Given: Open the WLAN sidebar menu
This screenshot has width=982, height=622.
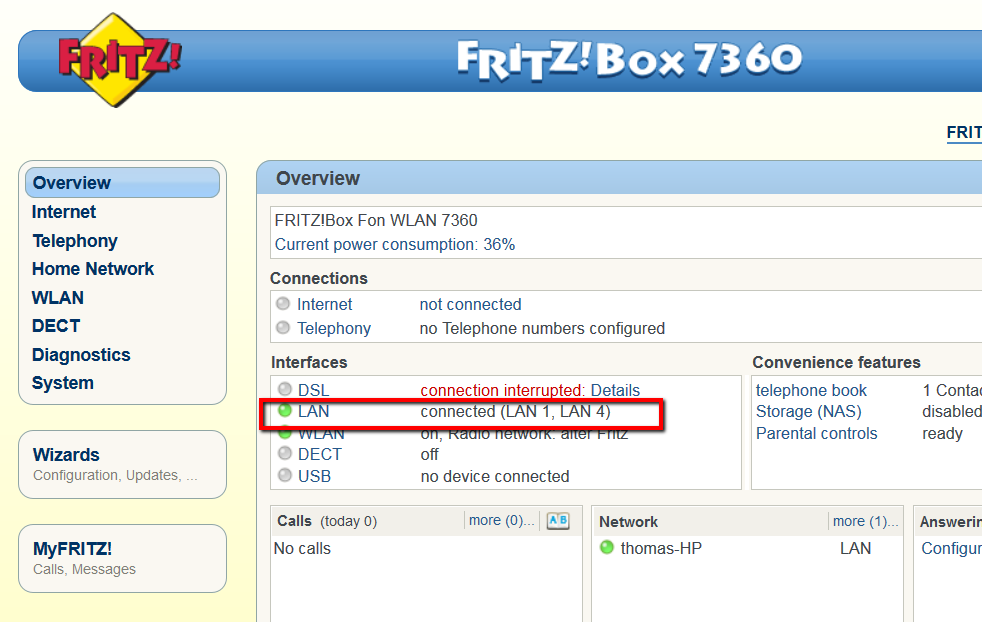Looking at the screenshot, I should [58, 298].
